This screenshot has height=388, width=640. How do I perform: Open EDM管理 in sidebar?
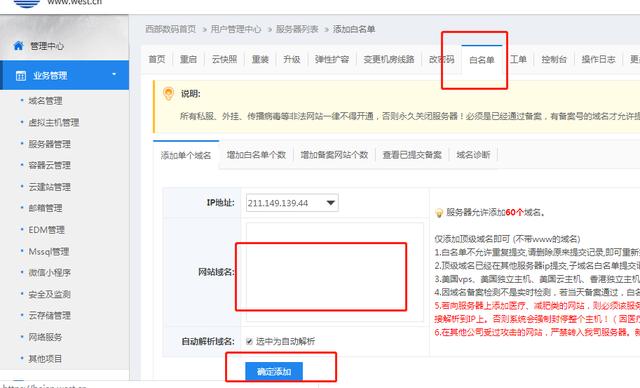click(46, 230)
